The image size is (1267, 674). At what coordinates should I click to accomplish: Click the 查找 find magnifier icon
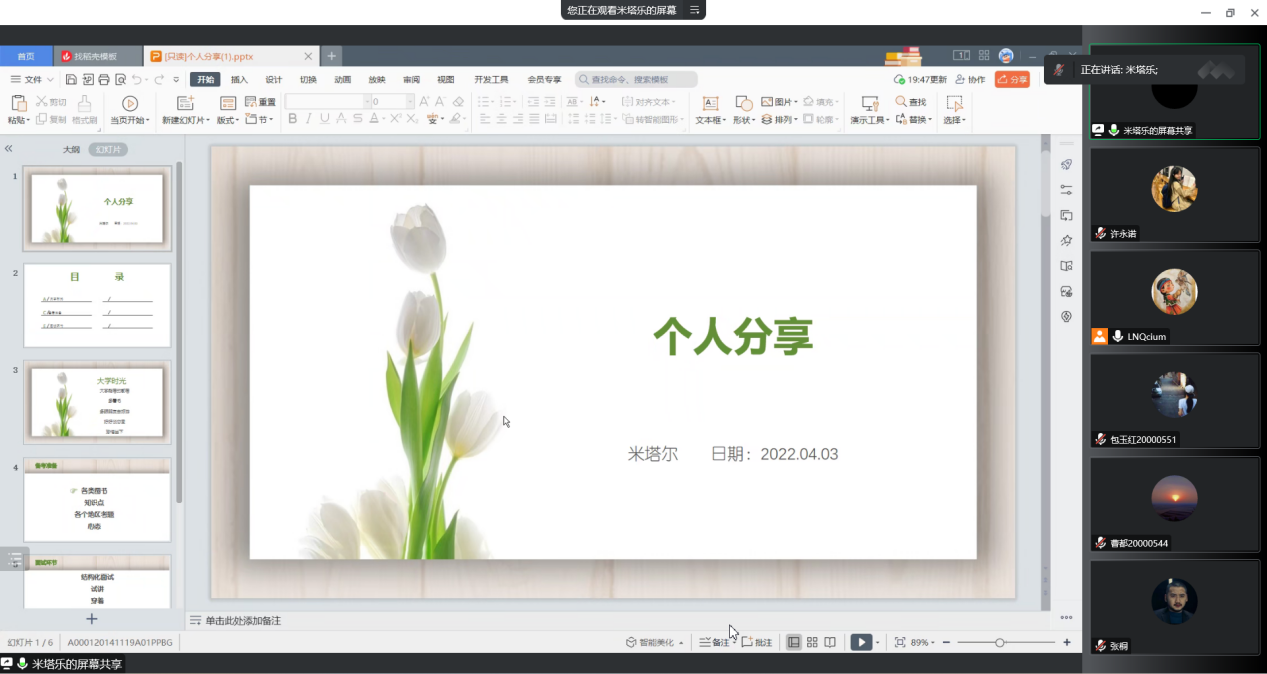[901, 102]
